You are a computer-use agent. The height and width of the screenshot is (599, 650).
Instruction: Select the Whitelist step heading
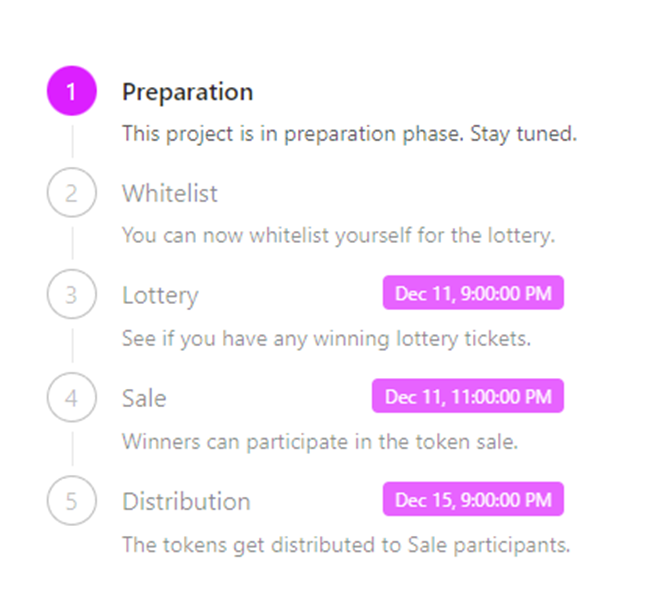tap(170, 193)
